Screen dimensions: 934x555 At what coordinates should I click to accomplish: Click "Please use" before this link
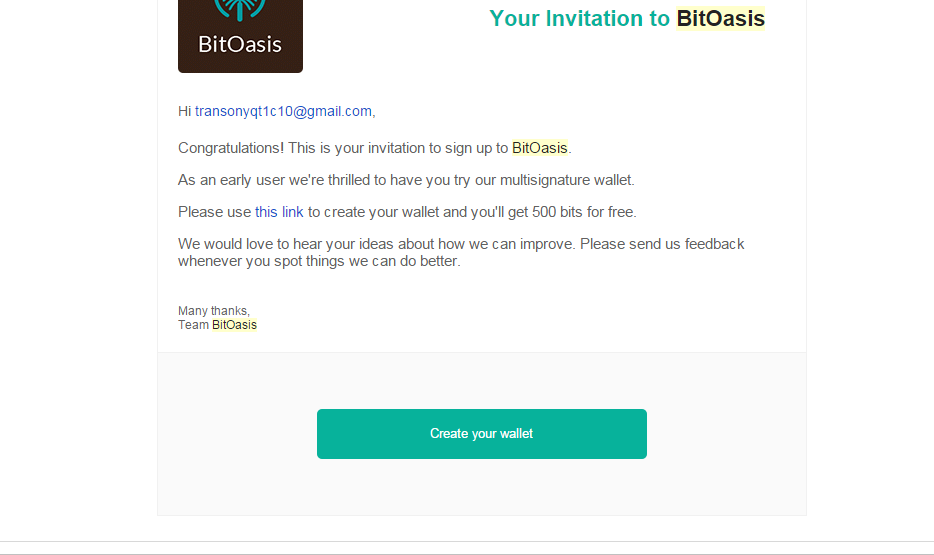[214, 212]
